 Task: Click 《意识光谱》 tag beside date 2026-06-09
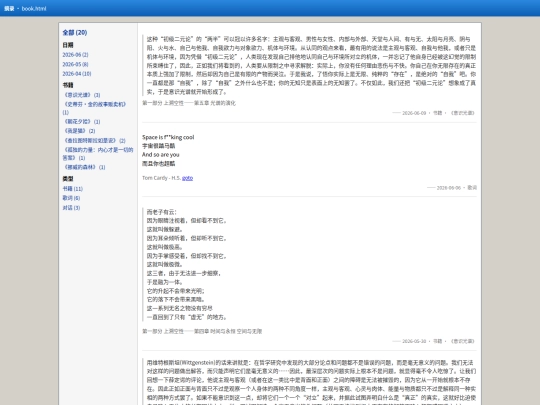463,113
